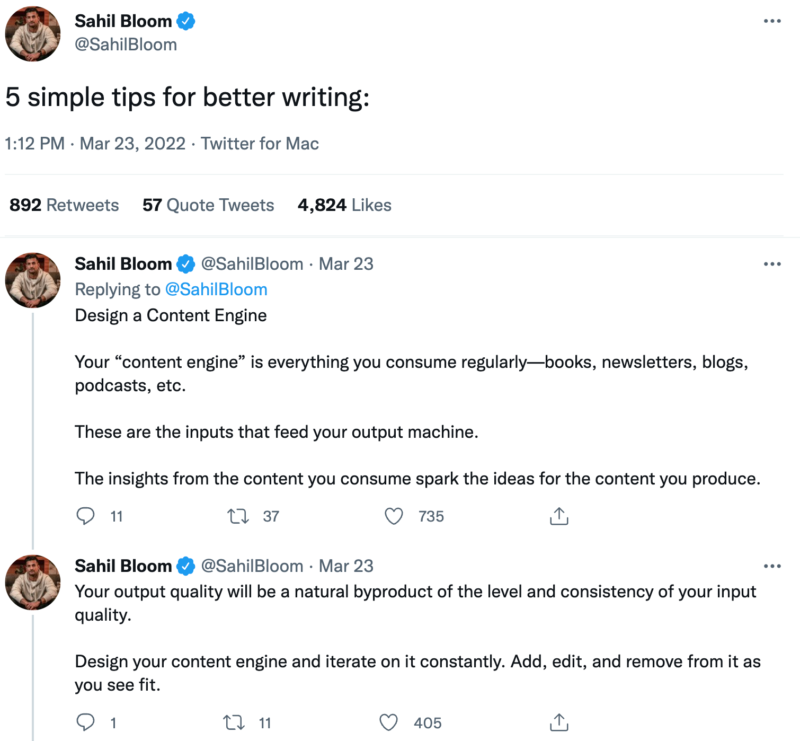Image resolution: width=800 pixels, height=741 pixels.
Task: Like the tweet with 405 likes
Action: coord(388,722)
